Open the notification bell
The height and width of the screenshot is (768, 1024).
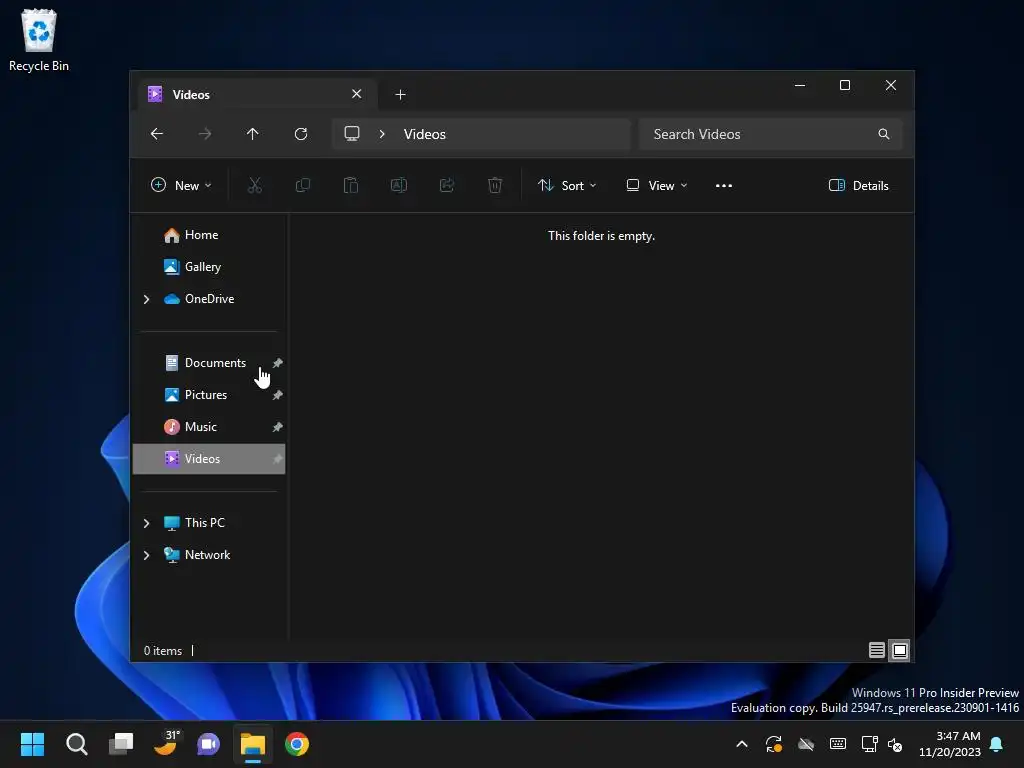tap(997, 744)
